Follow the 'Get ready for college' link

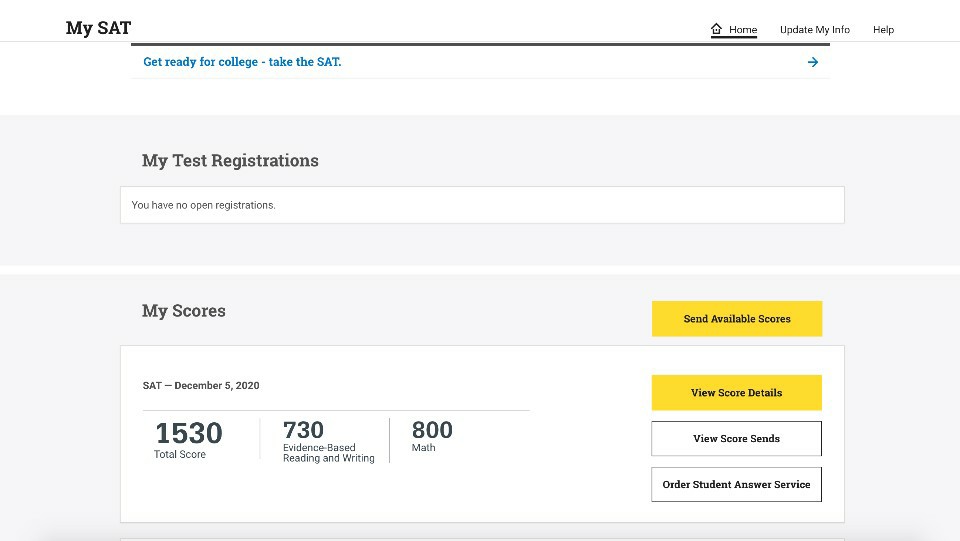click(x=242, y=62)
